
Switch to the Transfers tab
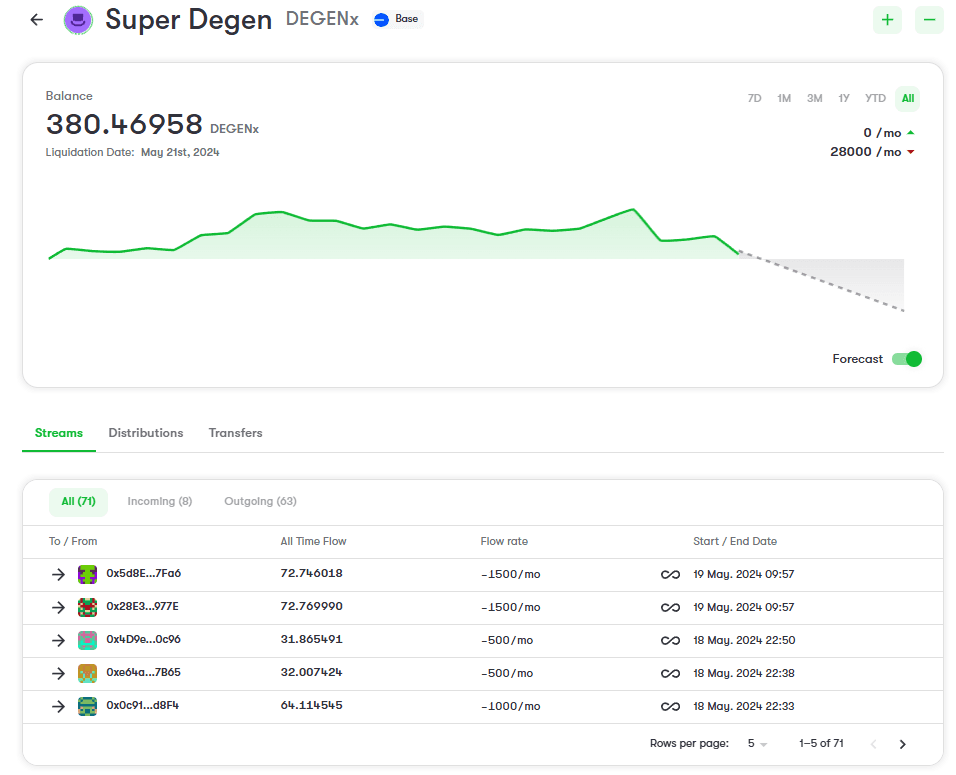click(235, 433)
